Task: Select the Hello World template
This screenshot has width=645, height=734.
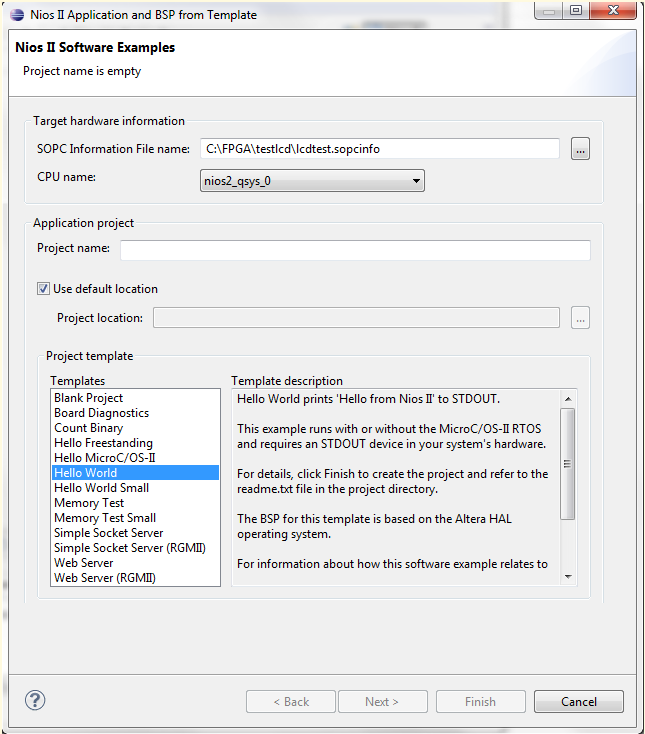Action: (x=135, y=473)
